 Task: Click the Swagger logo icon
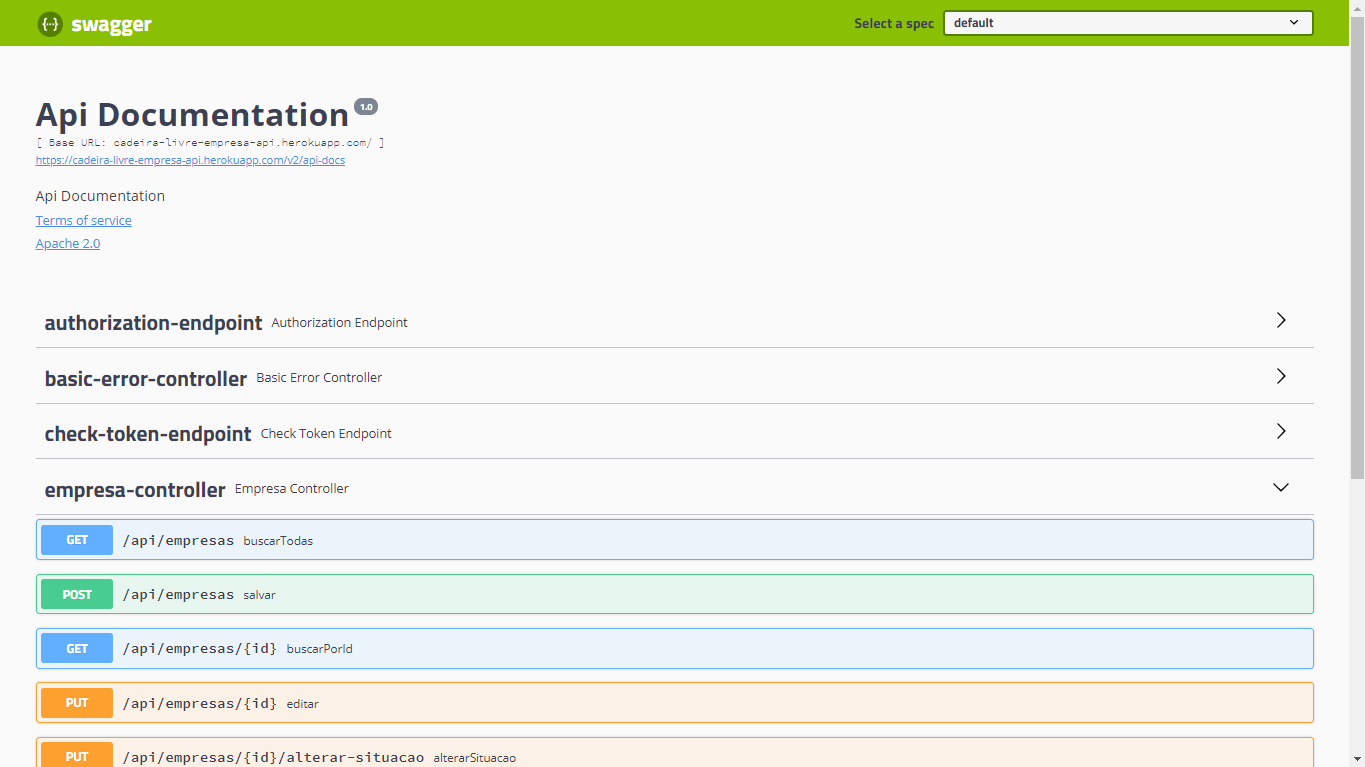50,24
